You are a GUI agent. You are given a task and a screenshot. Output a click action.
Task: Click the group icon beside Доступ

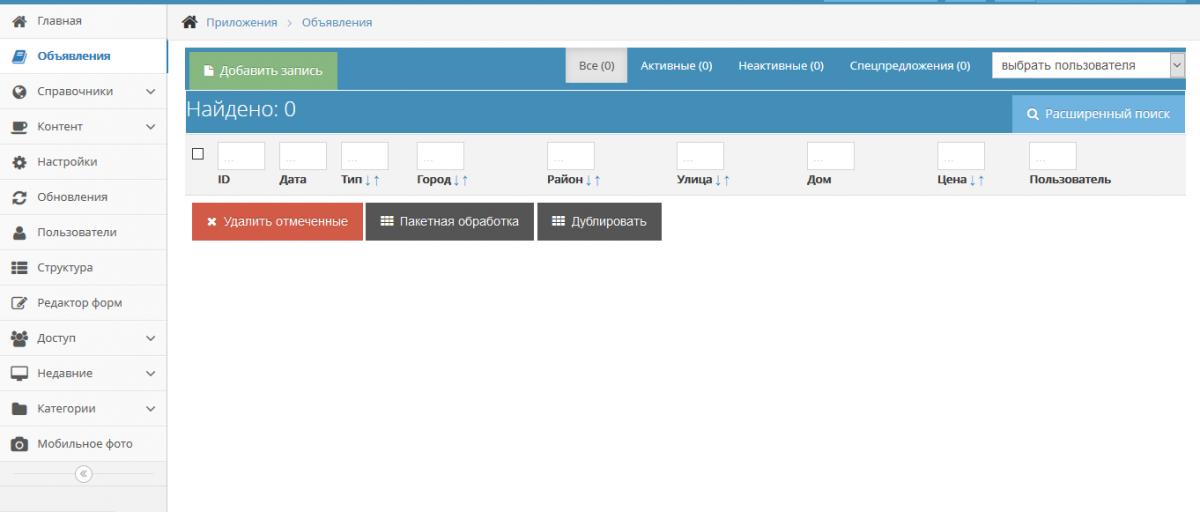(18, 338)
